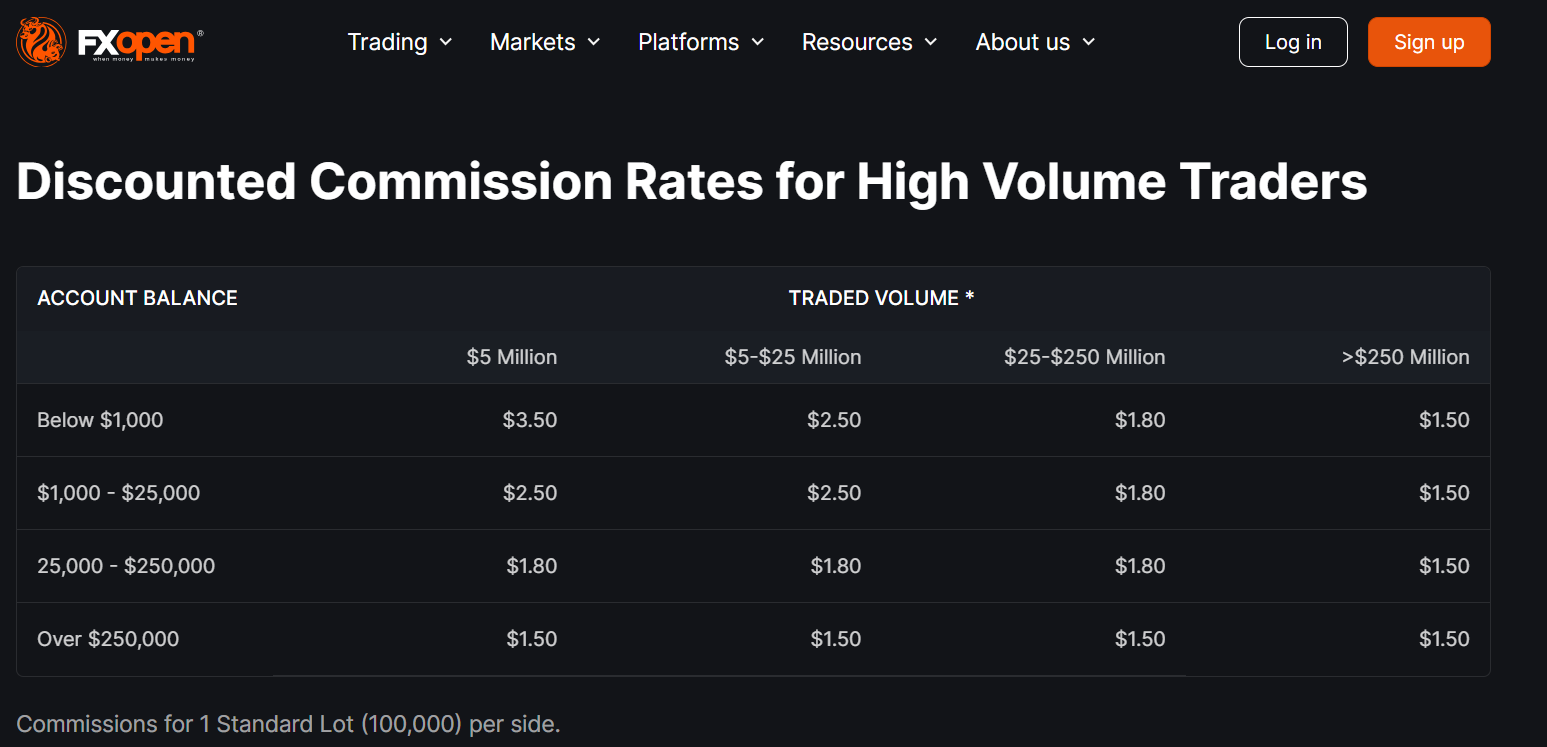Image resolution: width=1547 pixels, height=747 pixels.
Task: Click the Discounted Commission Rates page heading
Action: [691, 182]
